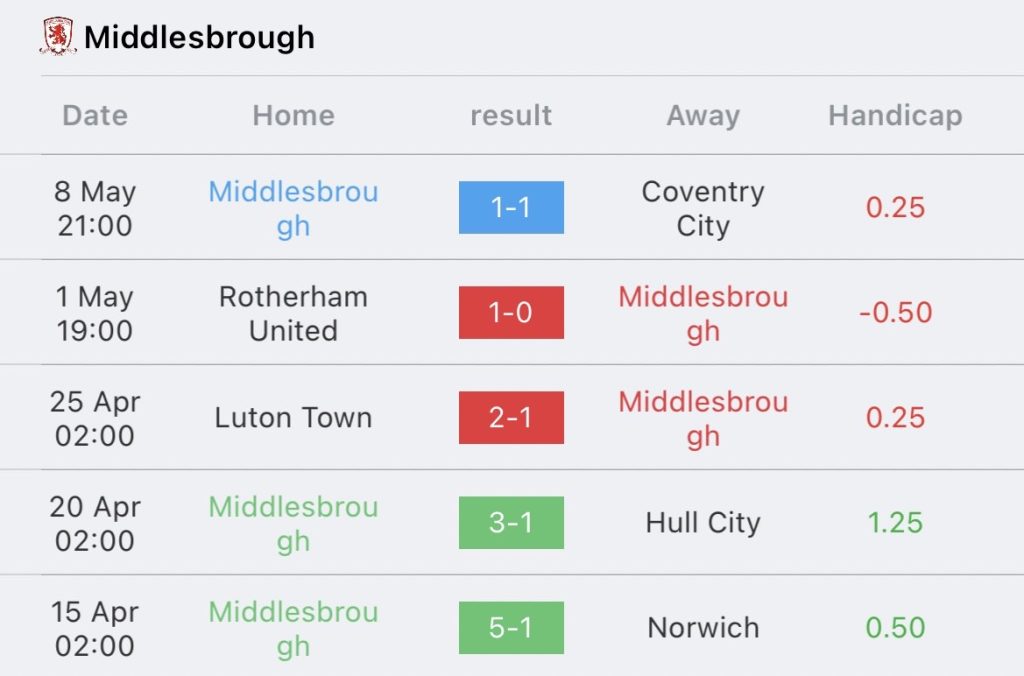Select Luton Town team name
The image size is (1024, 676).
pyautogui.click(x=293, y=418)
